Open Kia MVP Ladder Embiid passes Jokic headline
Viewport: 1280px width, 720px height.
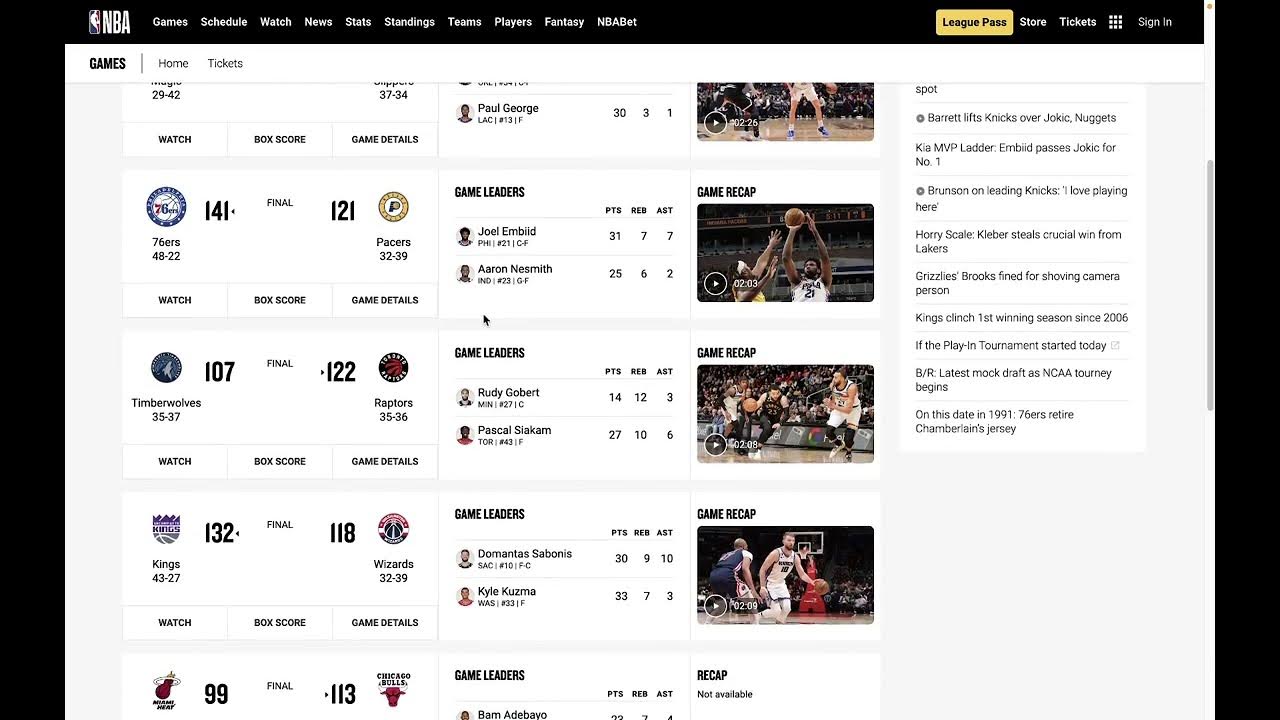click(x=1015, y=154)
